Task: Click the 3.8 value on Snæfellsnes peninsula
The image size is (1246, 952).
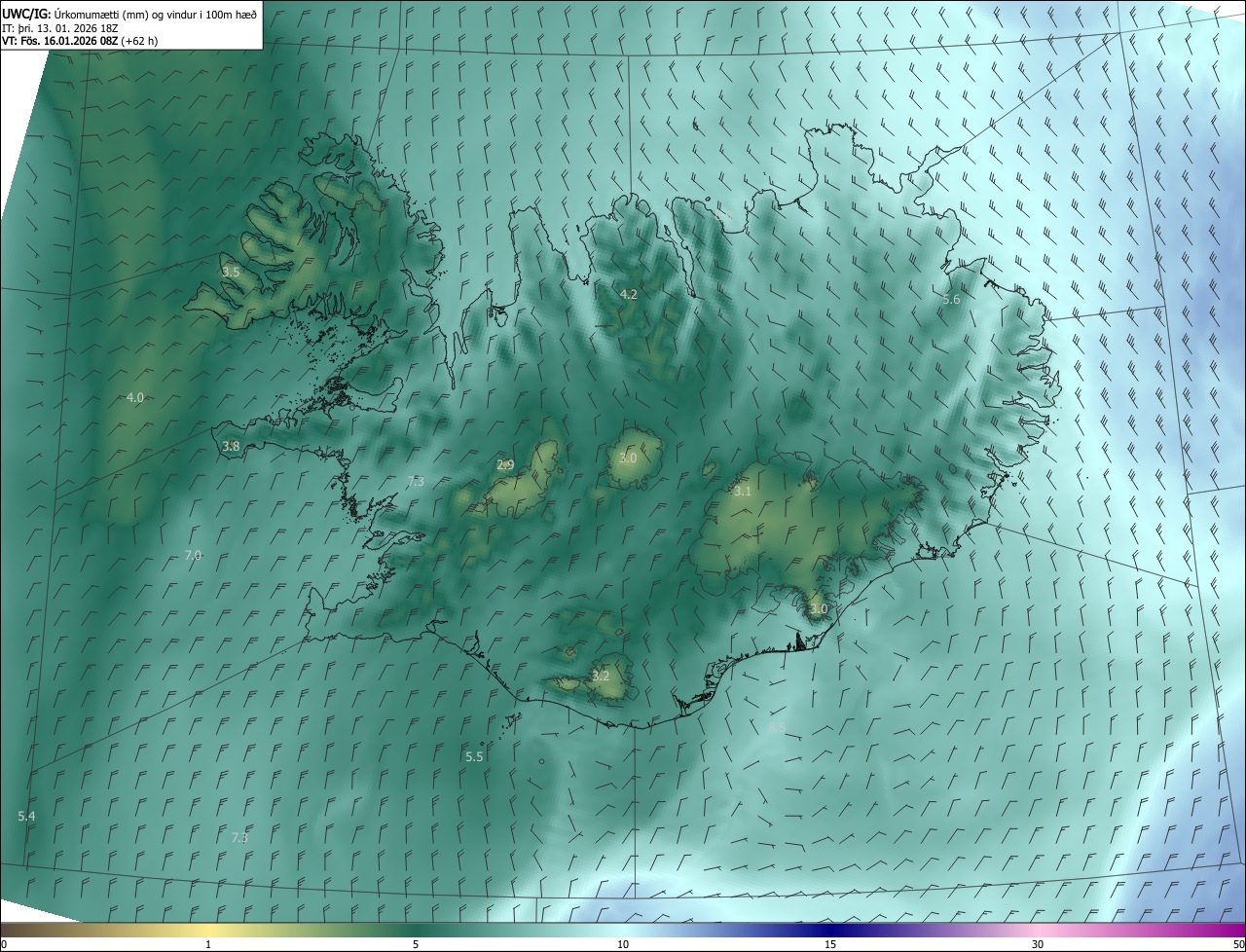Action: pos(231,447)
